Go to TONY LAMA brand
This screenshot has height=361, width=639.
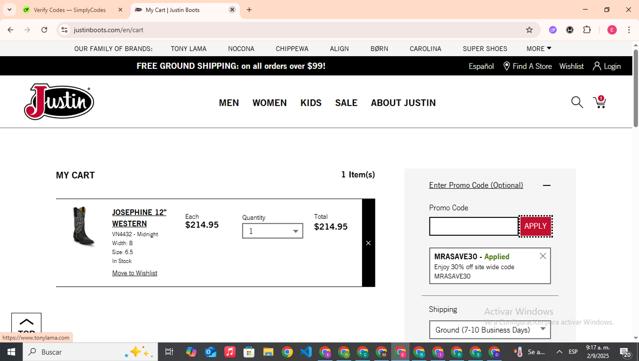188,48
